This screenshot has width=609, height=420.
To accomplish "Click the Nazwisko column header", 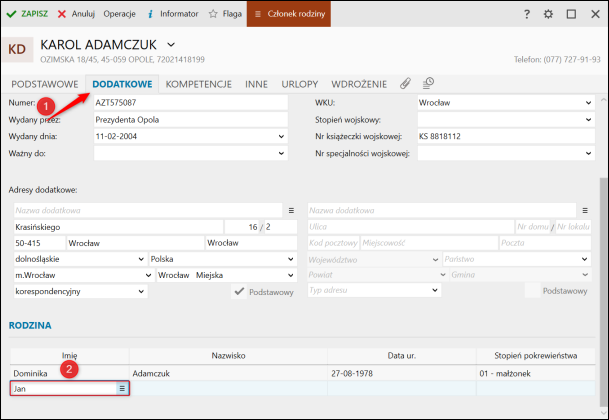I will (228, 356).
